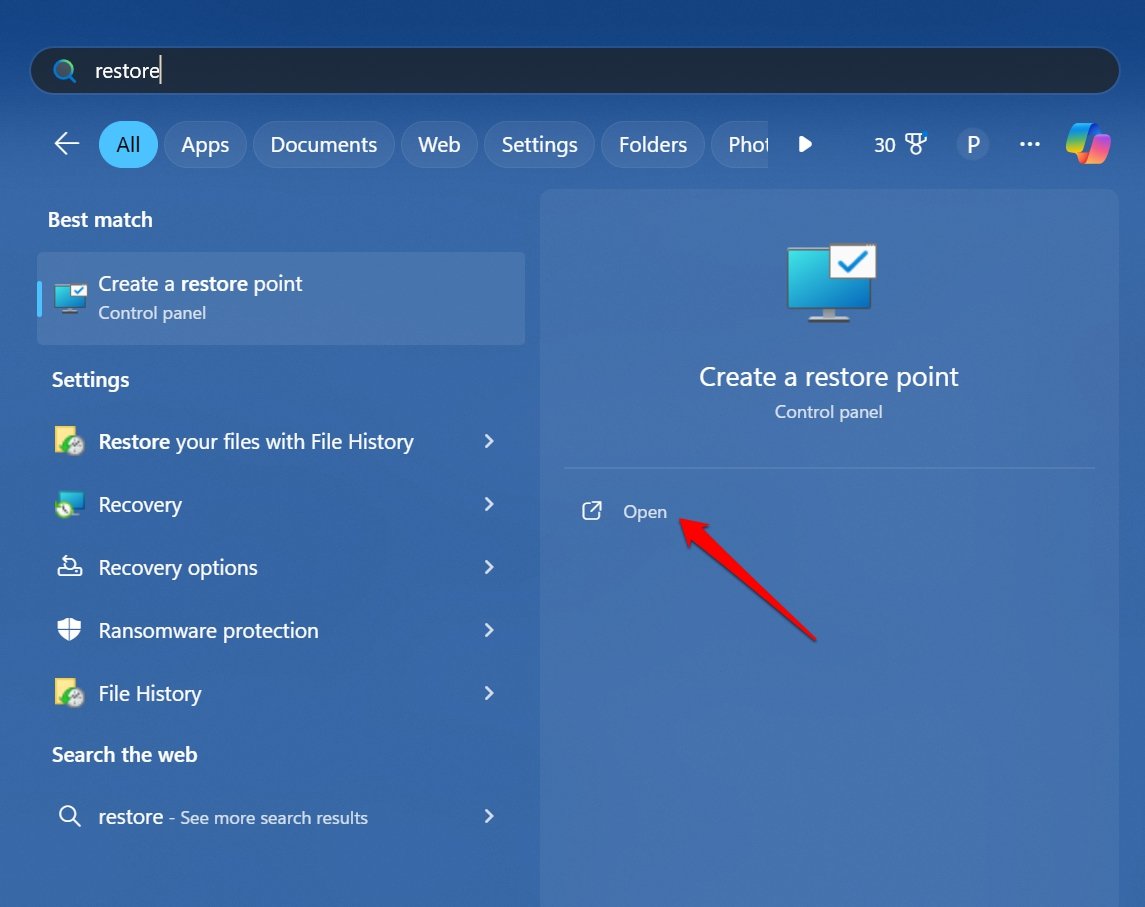This screenshot has width=1145, height=907.
Task: Open the Recovery options result
Action: click(281, 567)
